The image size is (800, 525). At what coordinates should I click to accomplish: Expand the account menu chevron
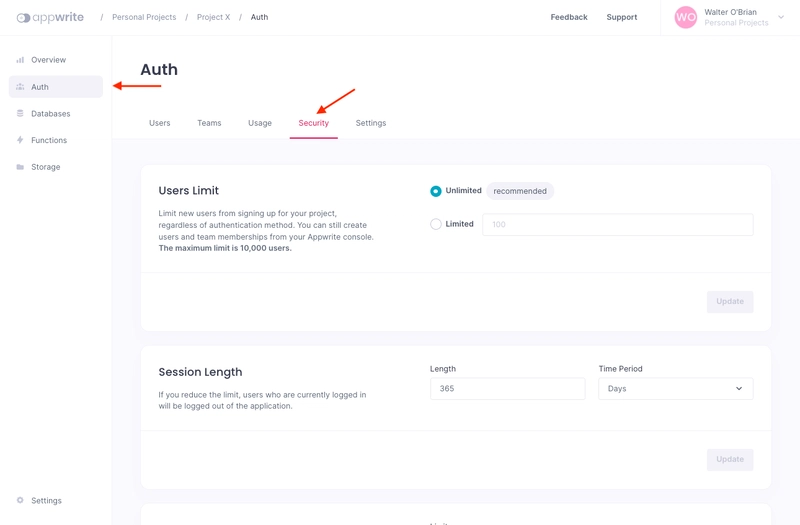pos(781,17)
